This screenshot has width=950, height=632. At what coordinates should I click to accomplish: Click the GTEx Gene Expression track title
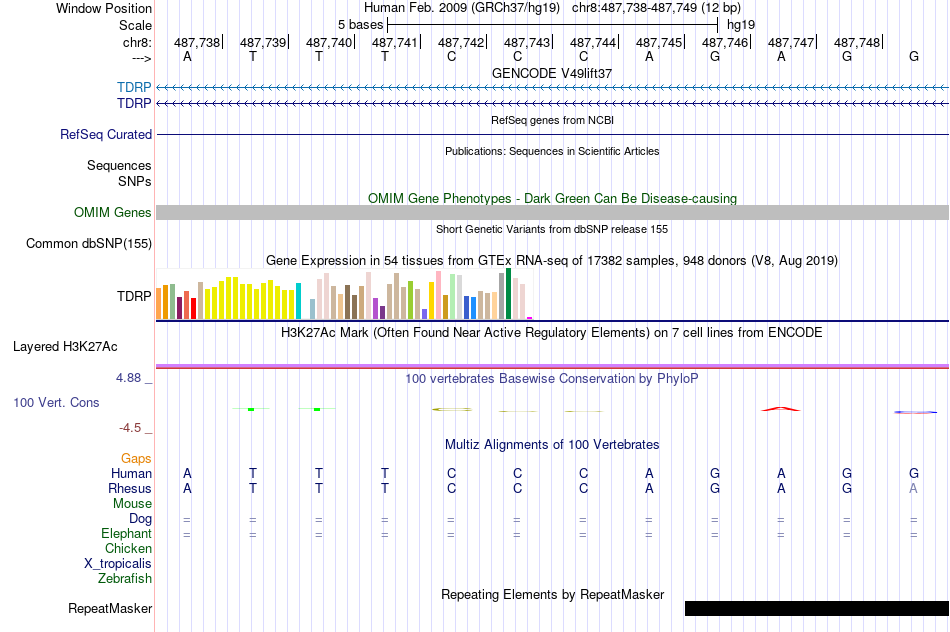pyautogui.click(x=552, y=261)
